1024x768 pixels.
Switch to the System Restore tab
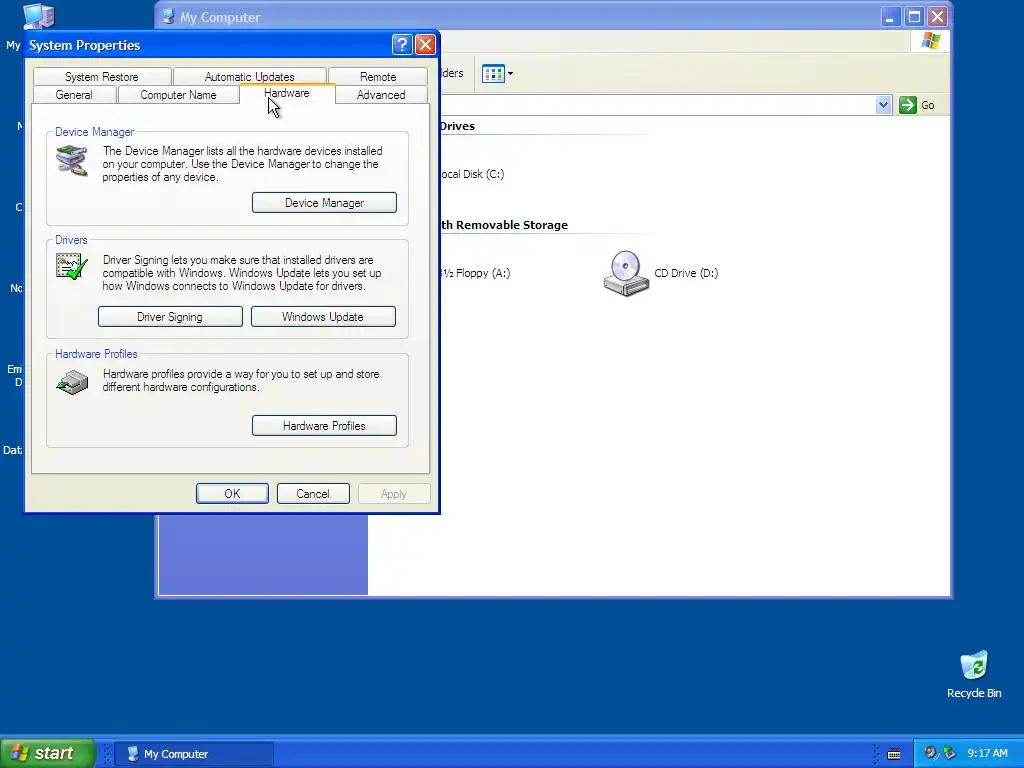point(101,76)
